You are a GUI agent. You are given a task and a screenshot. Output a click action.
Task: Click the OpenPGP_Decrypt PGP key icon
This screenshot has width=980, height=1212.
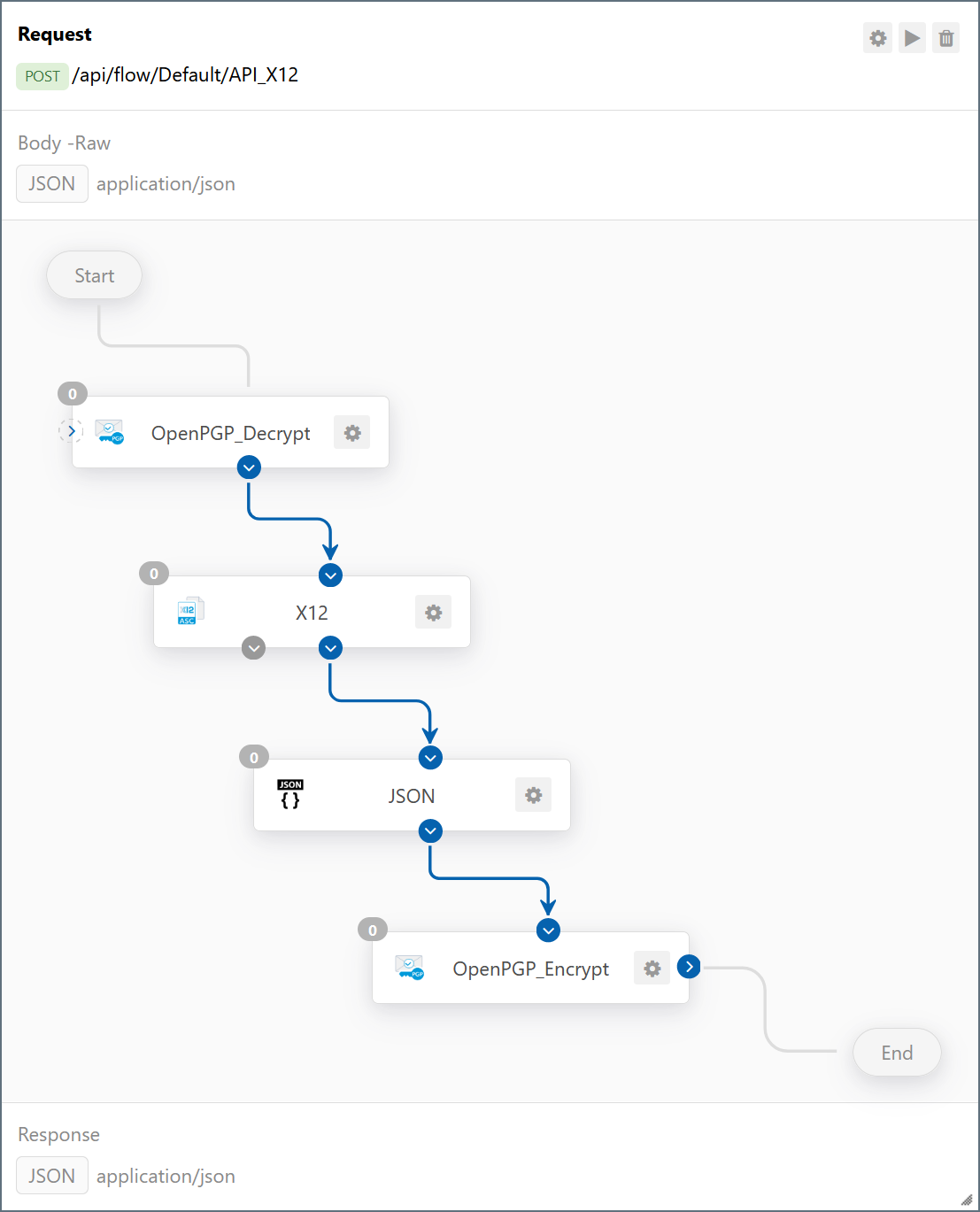(x=110, y=432)
